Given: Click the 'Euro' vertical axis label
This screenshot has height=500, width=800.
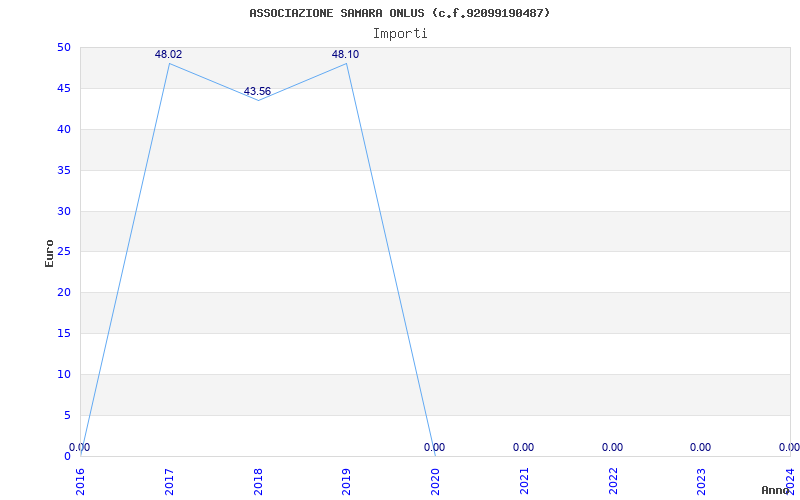Looking at the screenshot, I should pyautogui.click(x=49, y=253).
